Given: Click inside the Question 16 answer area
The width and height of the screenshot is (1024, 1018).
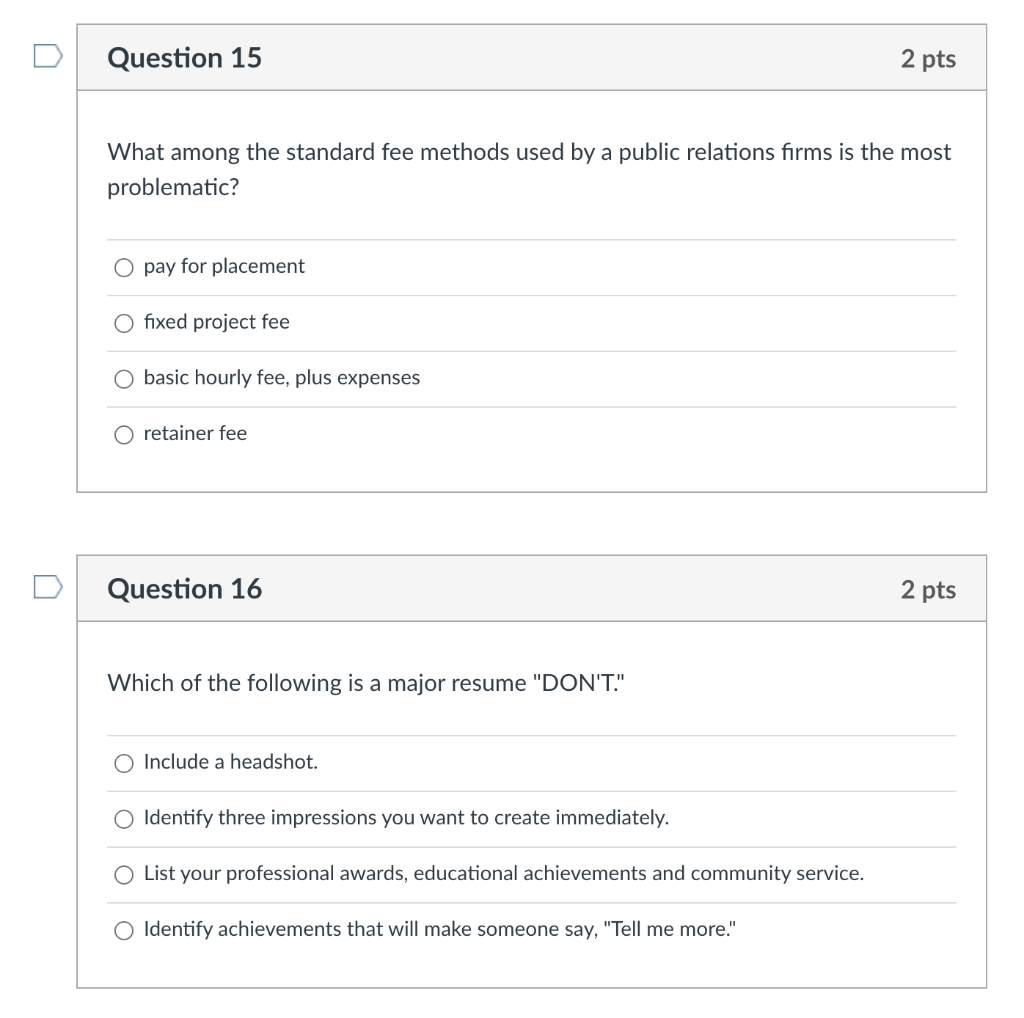Looking at the screenshot, I should (530, 845).
